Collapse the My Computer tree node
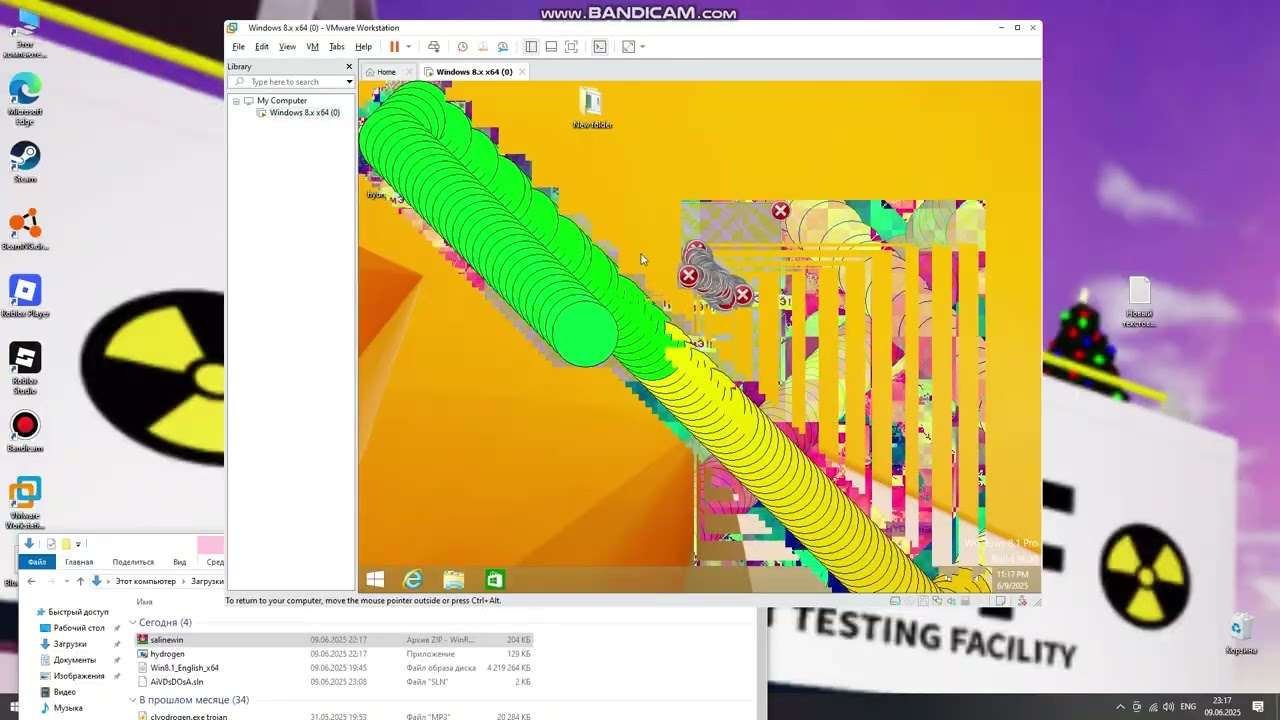 [237, 101]
